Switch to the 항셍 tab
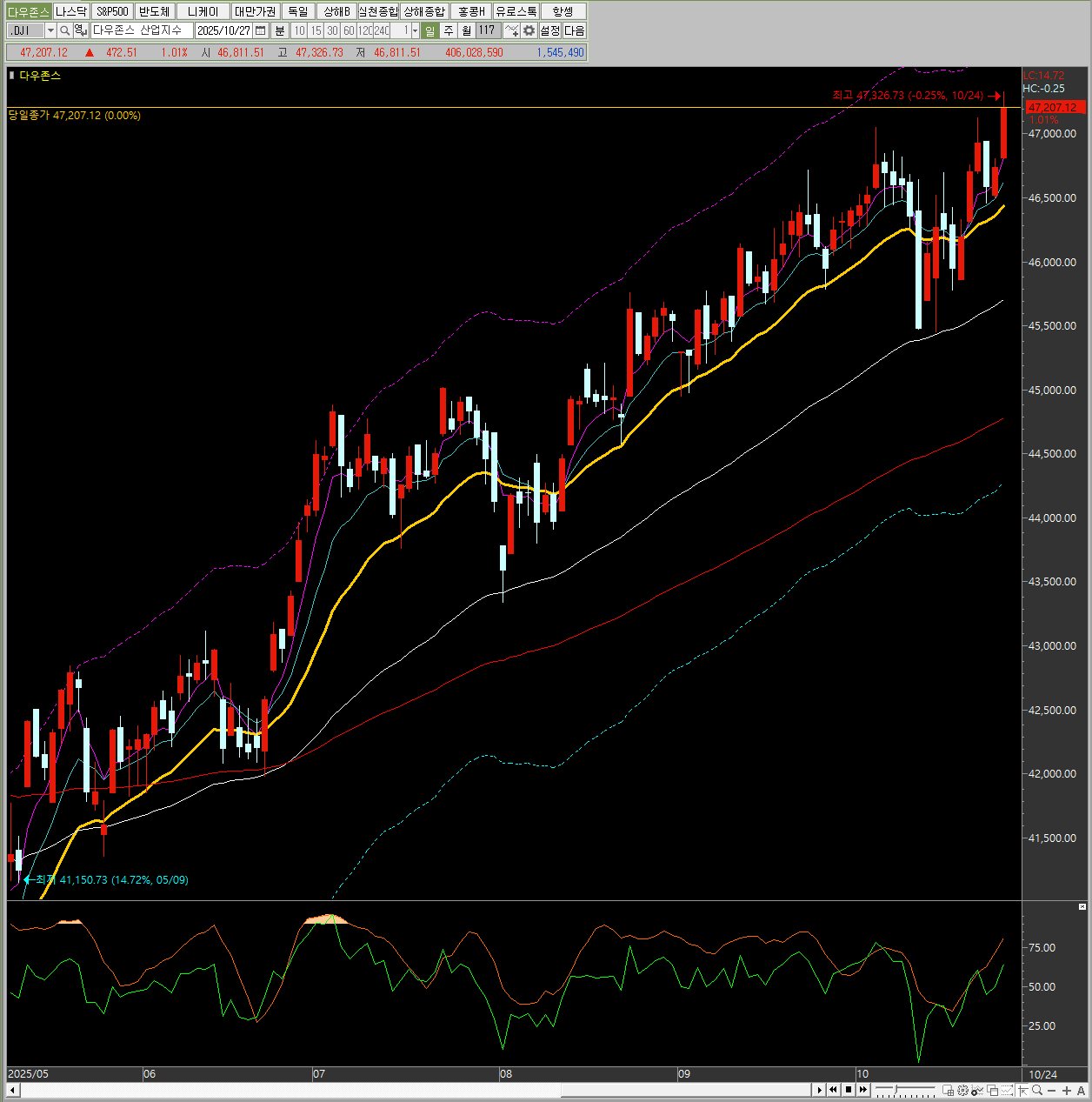Image resolution: width=1092 pixels, height=1102 pixels. [563, 11]
